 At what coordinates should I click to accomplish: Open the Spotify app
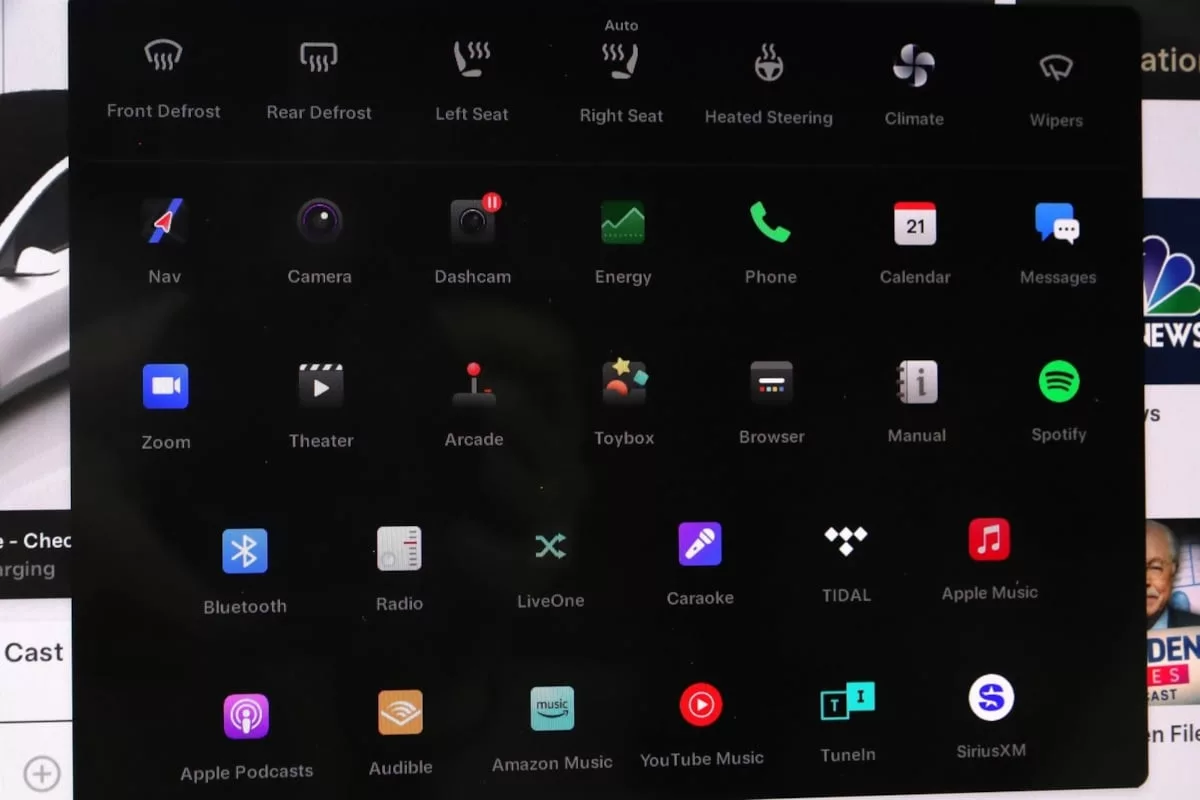1058,381
